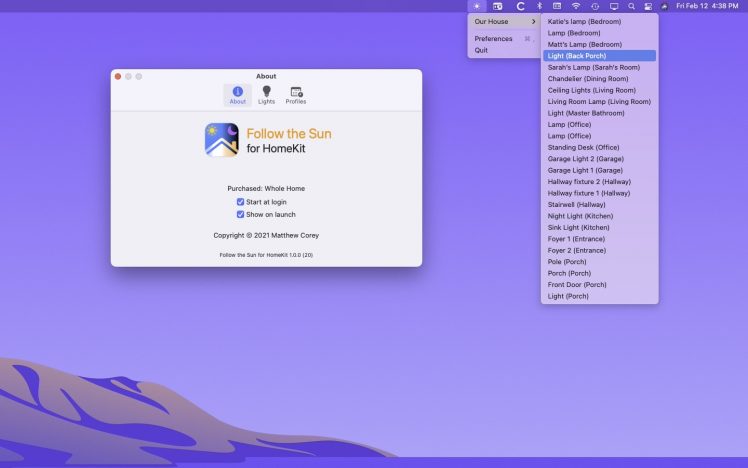Screen dimensions: 748x468
Task: Select the About info icon
Action: coord(237,95)
